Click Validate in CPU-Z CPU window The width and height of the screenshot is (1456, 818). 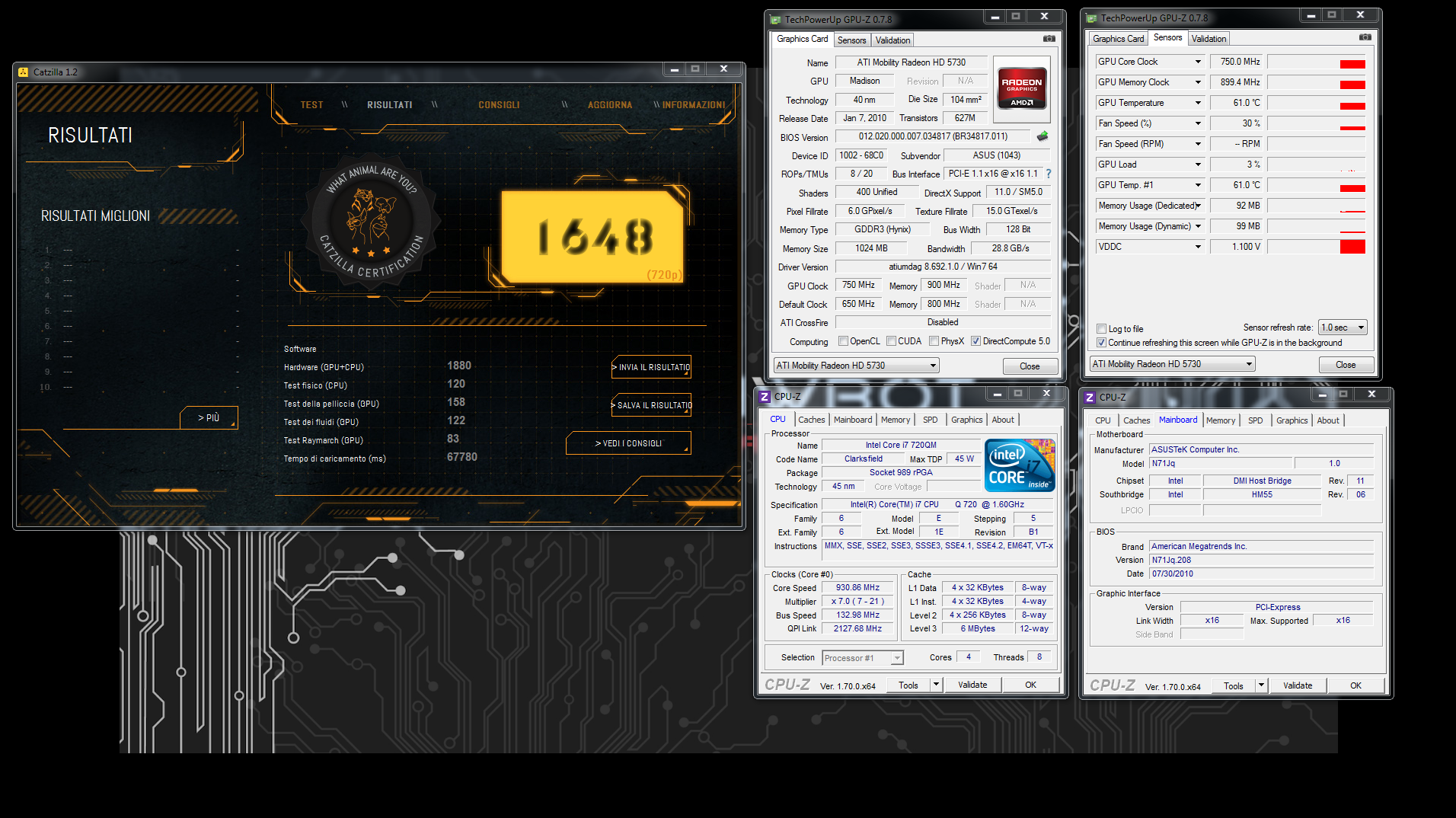972,685
